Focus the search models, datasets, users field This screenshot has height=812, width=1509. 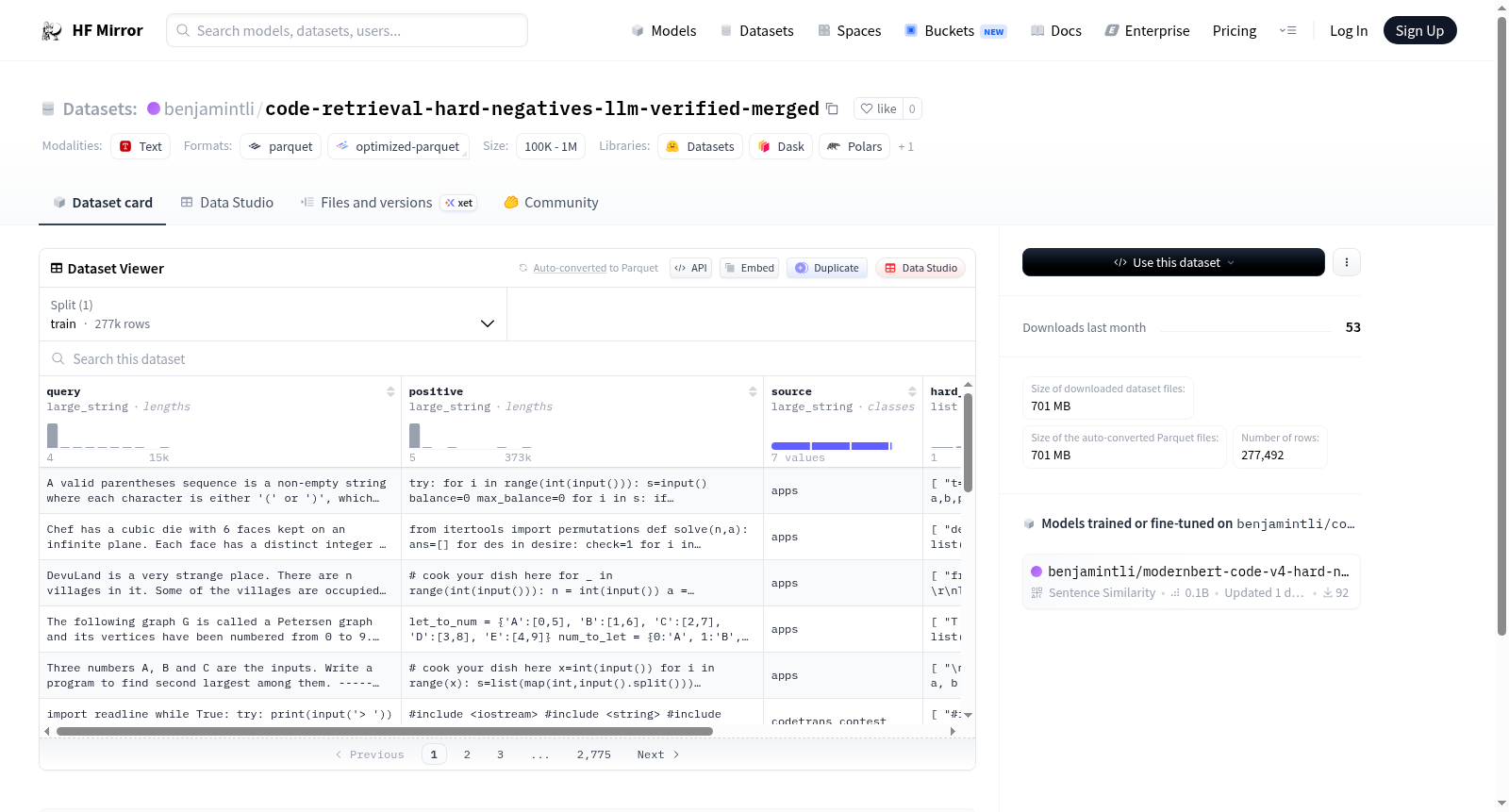click(x=347, y=30)
